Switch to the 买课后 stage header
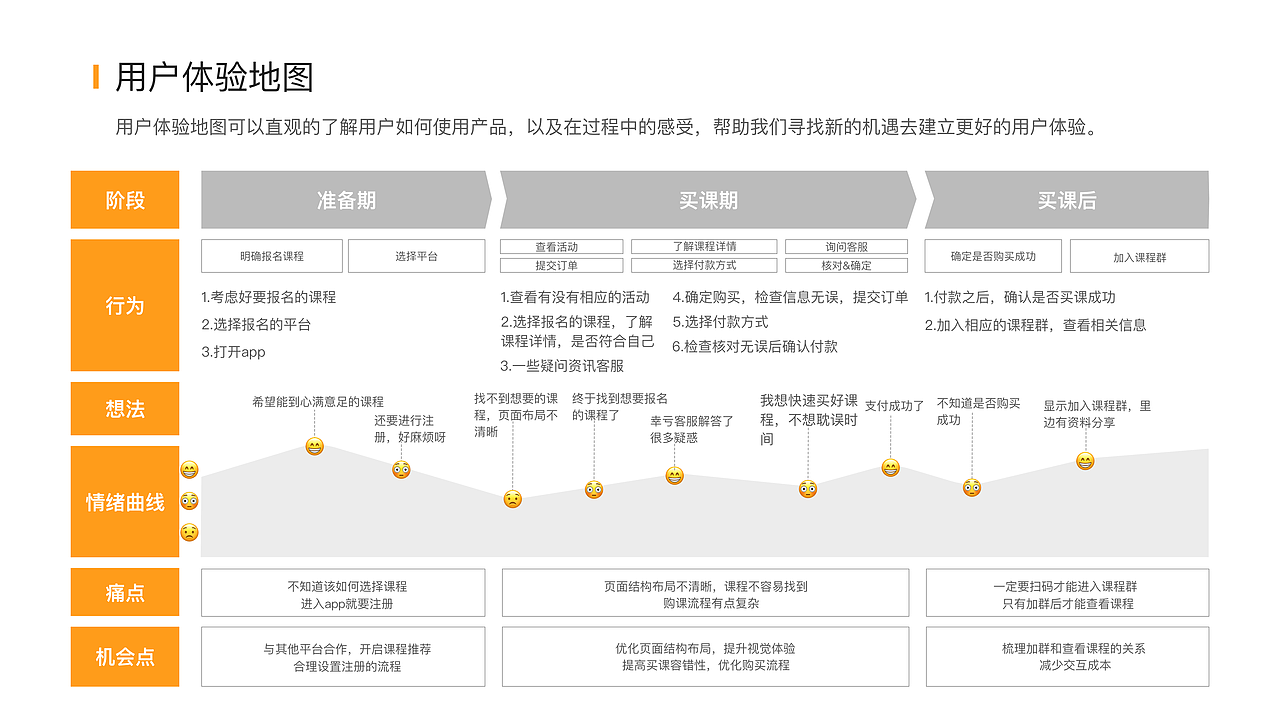 point(1065,199)
